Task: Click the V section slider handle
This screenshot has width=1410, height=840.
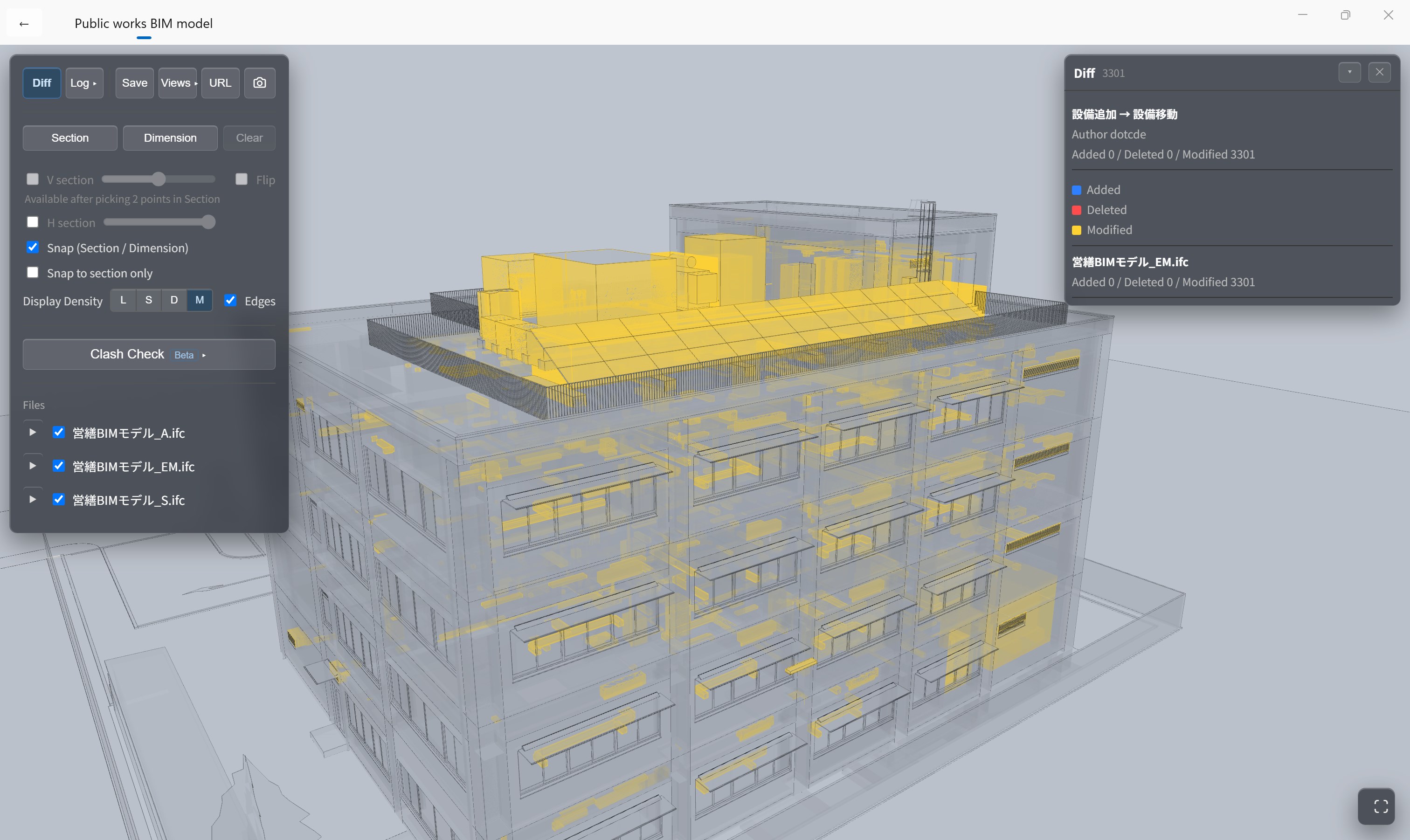Action: 159,179
